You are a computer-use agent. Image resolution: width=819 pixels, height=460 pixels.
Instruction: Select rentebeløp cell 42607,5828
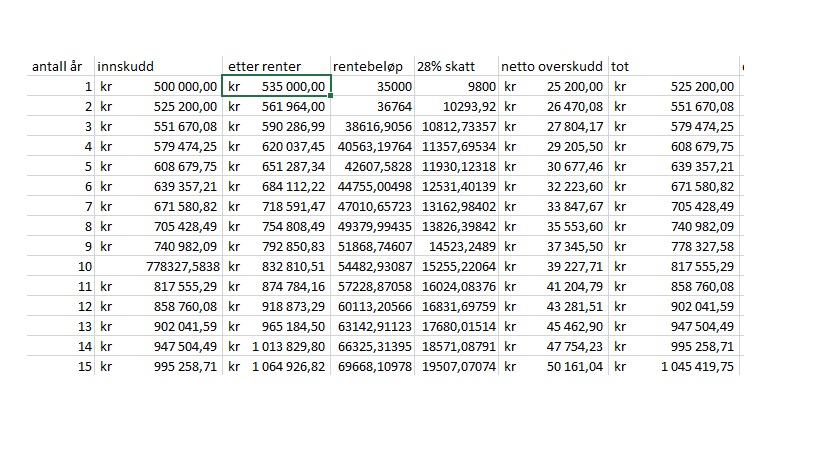click(372, 167)
